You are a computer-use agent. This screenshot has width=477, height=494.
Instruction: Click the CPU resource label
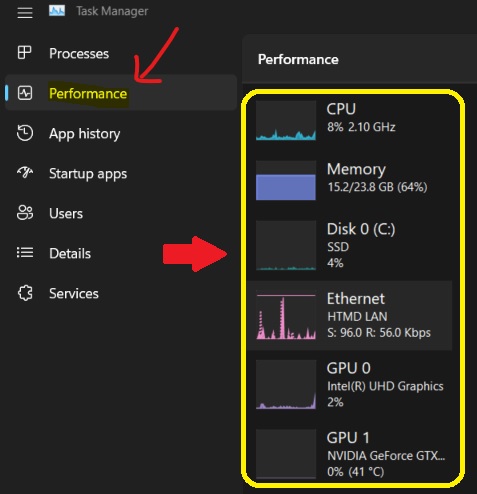point(341,109)
